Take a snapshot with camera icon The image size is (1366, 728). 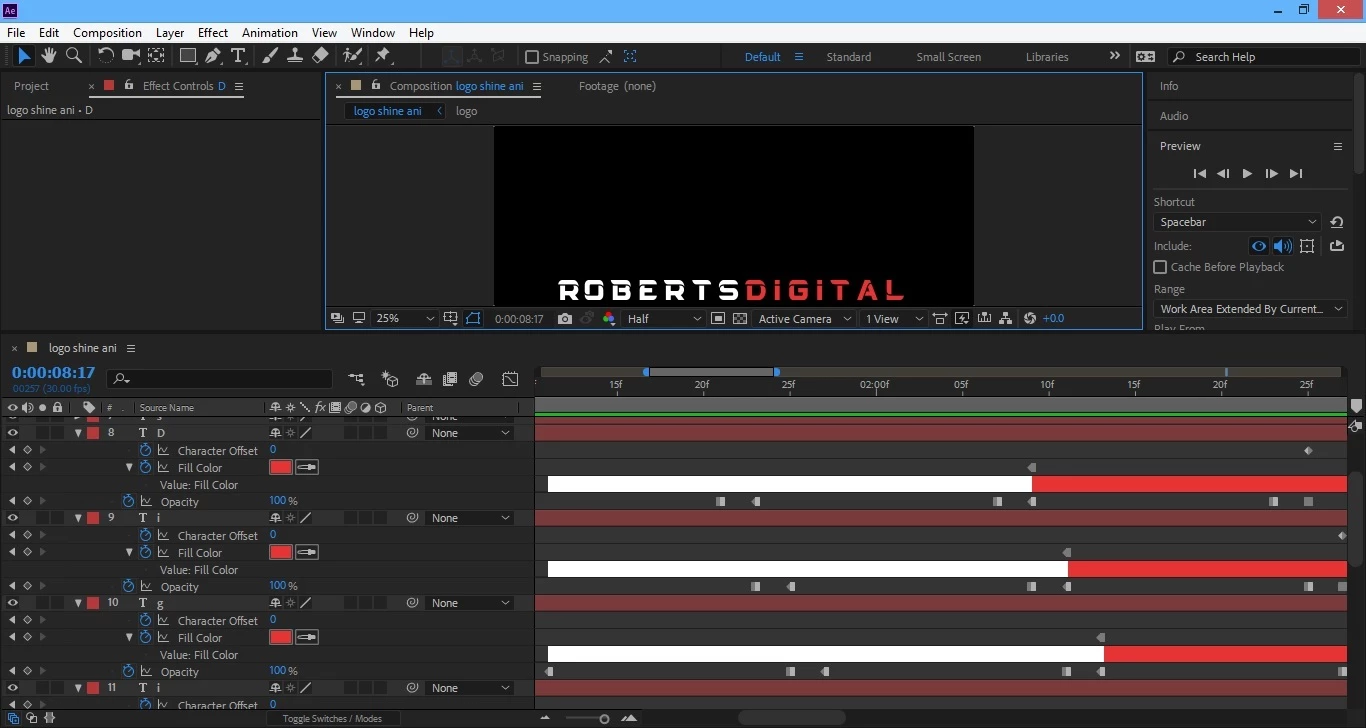565,319
